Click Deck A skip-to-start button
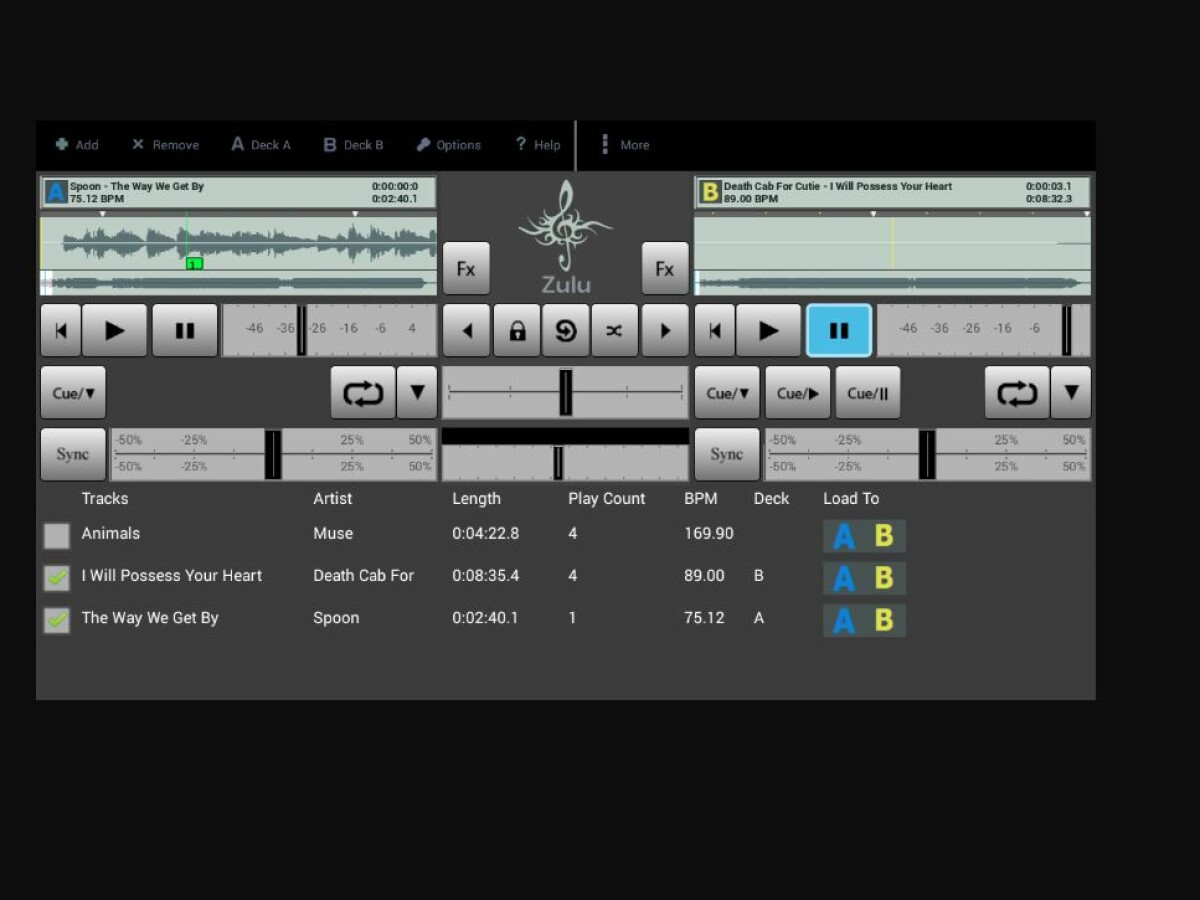This screenshot has height=900, width=1200. pyautogui.click(x=61, y=331)
